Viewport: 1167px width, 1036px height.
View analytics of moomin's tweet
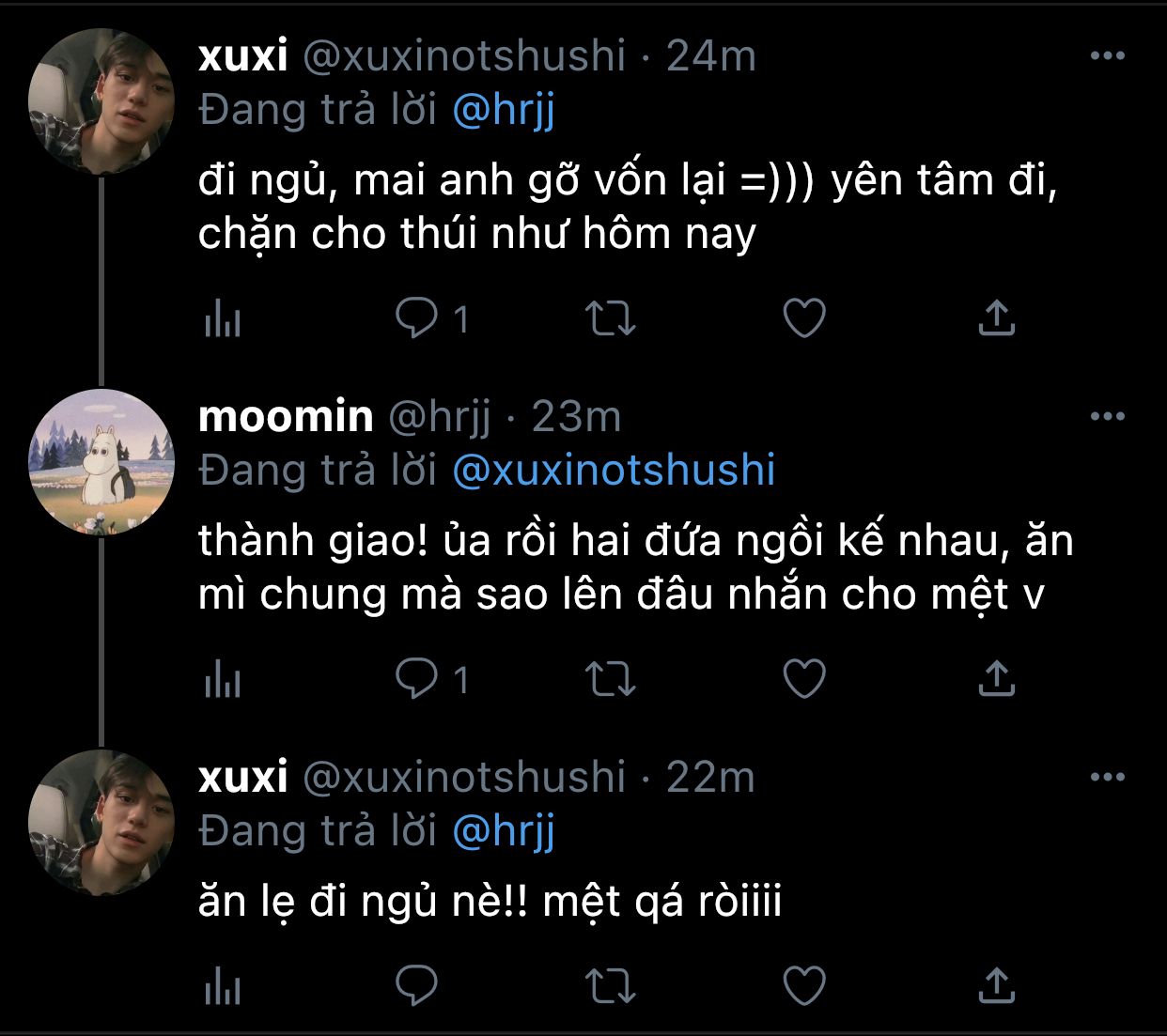[x=223, y=679]
